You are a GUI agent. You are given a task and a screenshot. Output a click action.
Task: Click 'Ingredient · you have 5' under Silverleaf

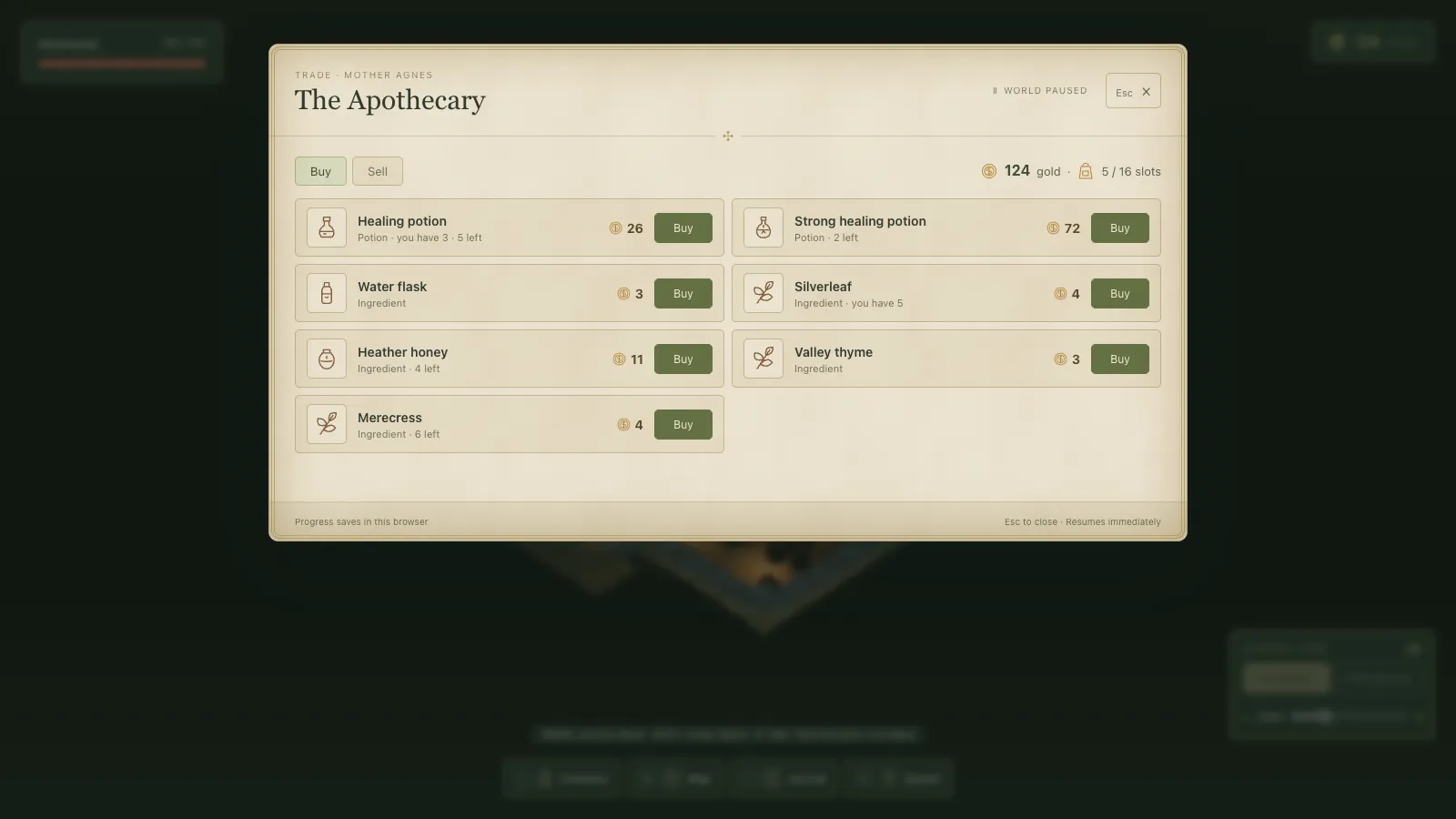[848, 304]
